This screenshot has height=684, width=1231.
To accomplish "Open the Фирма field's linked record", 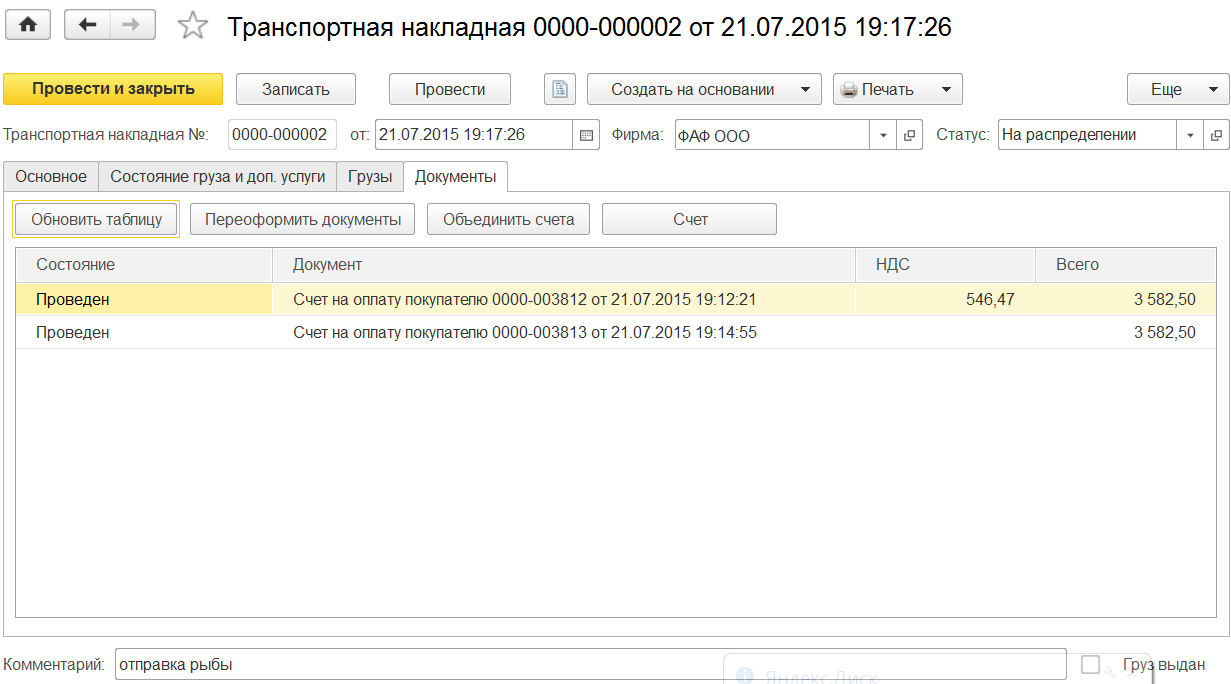I will click(x=909, y=135).
